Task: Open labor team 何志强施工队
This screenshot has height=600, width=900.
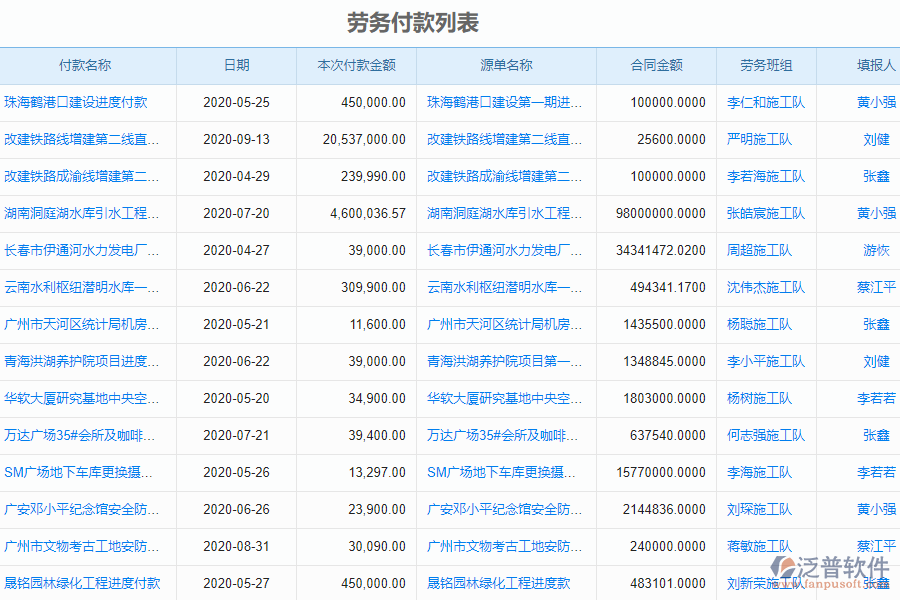Action: point(766,435)
